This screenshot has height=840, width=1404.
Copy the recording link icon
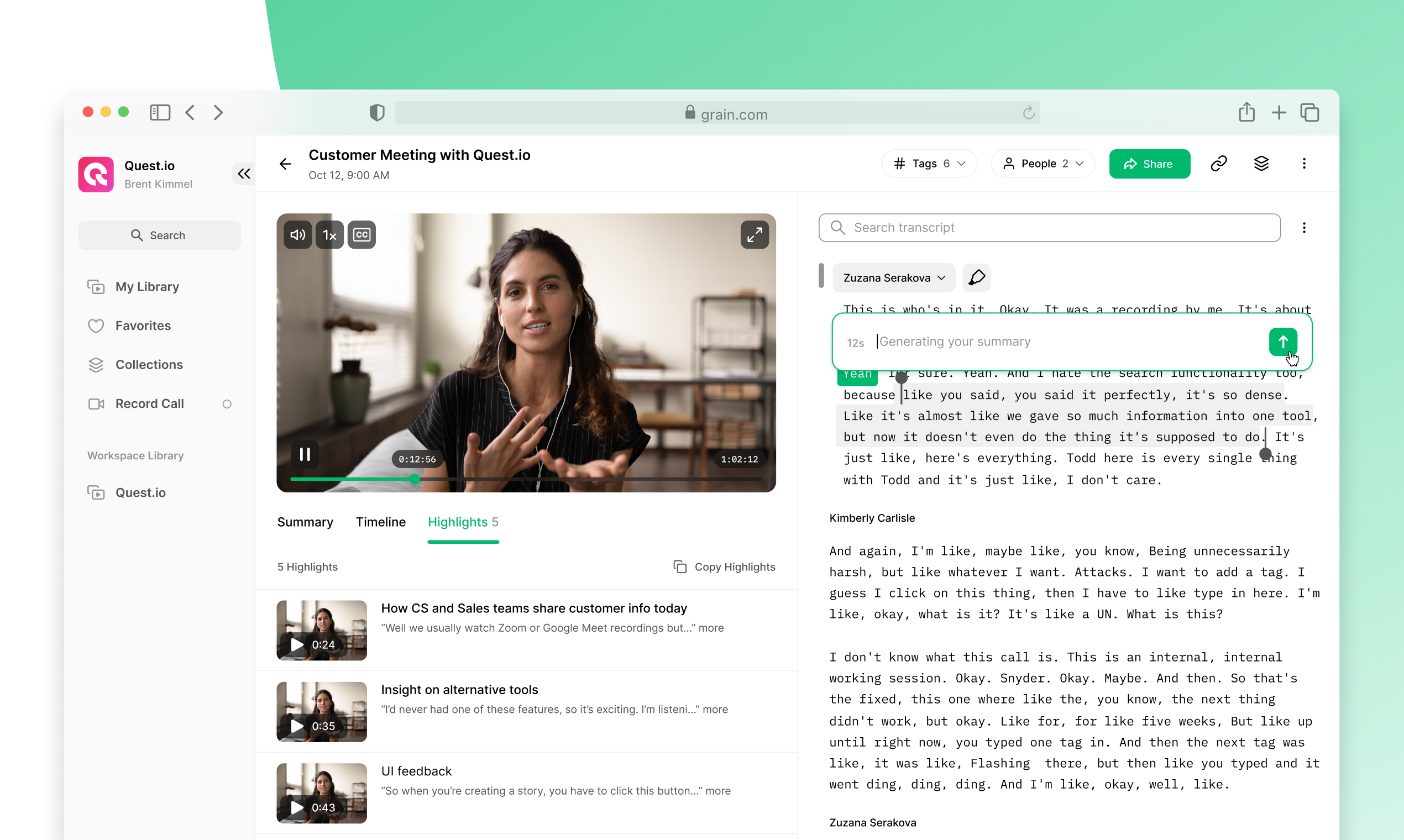(1219, 164)
